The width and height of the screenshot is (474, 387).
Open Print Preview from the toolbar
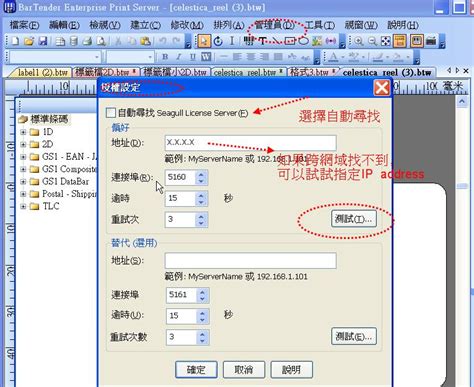(x=101, y=41)
